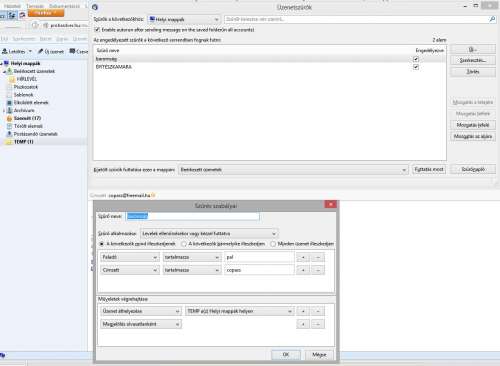Screen dimensions: 500x366
Task: Toggle the enabled checkbox for ÉPÍTÉSZKAMARA filter
Action: (416, 67)
